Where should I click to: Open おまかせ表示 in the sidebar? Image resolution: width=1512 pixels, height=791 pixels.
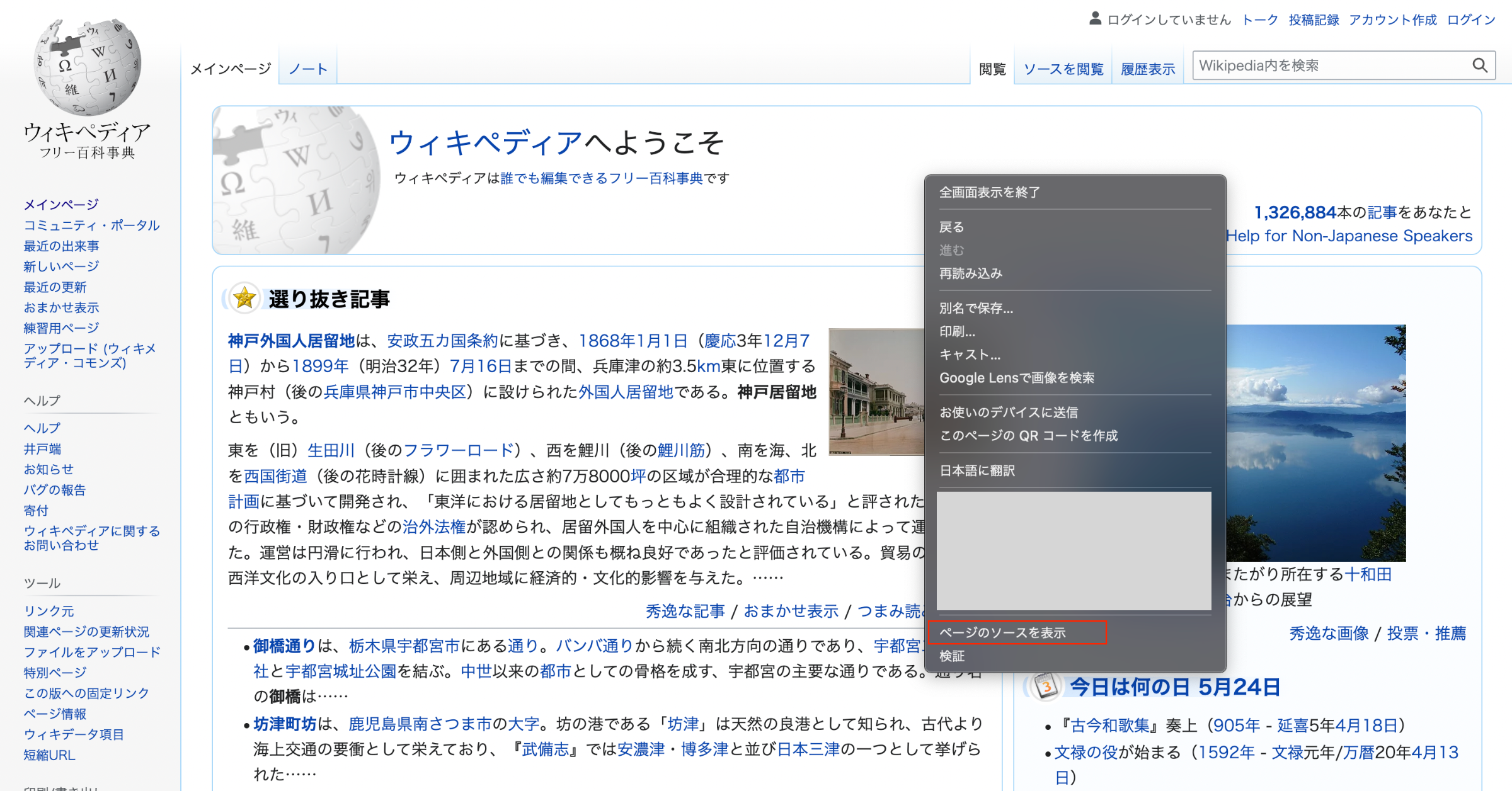pos(62,307)
